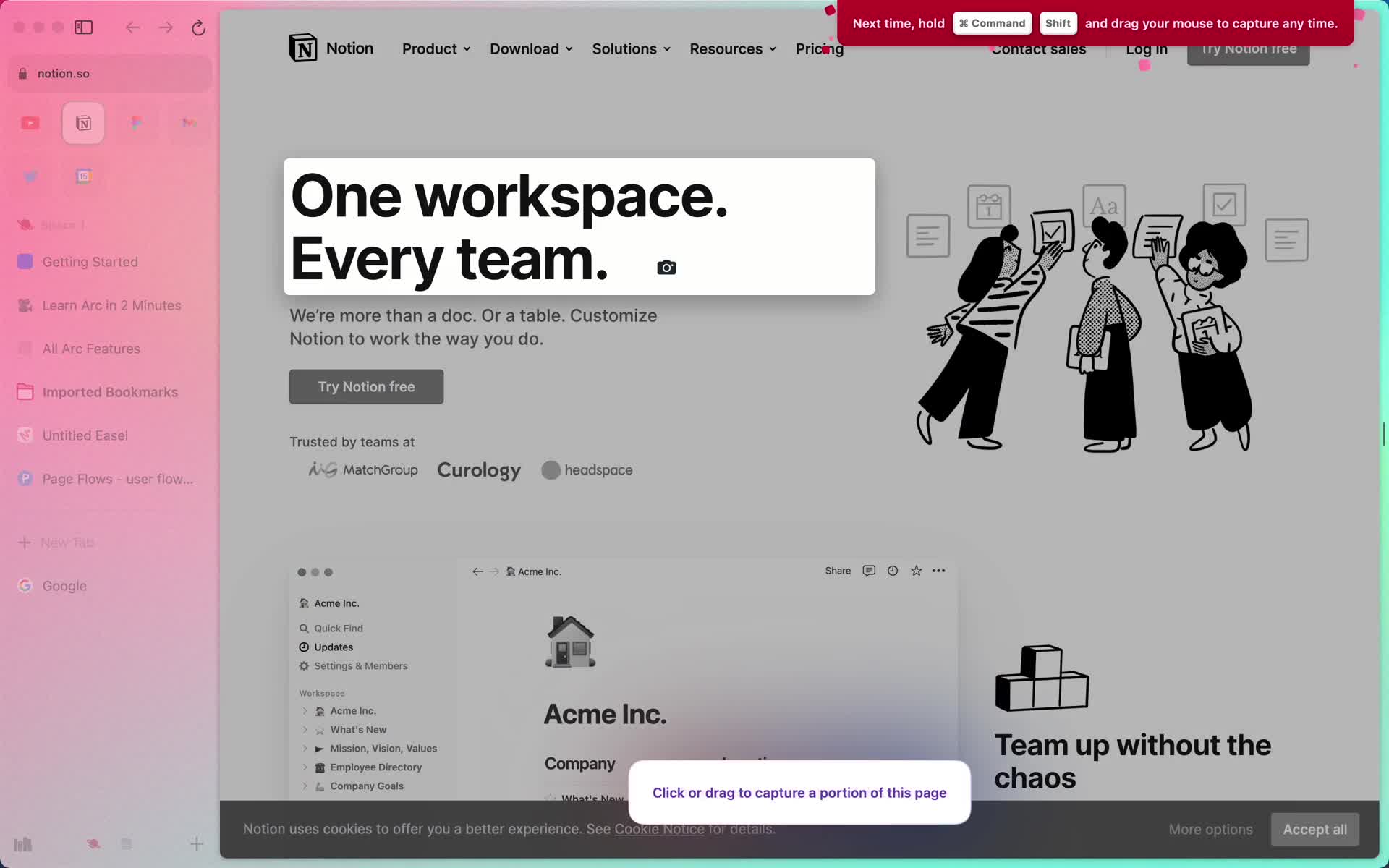The image size is (1389, 868).
Task: Click the Try Notion free button
Action: (366, 386)
